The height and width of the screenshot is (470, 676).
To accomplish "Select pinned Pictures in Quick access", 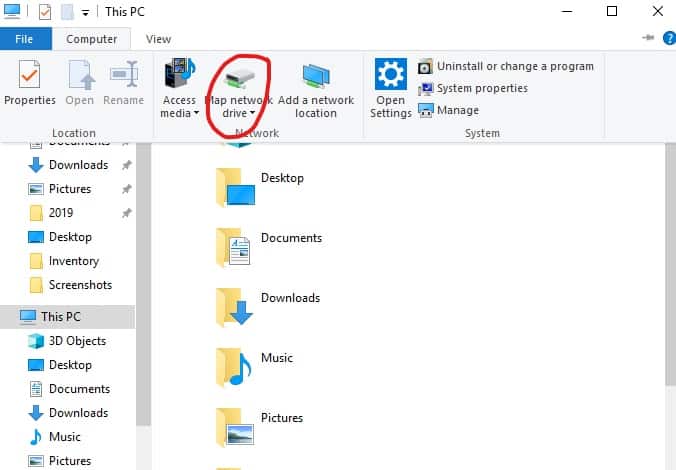I will pos(60,189).
